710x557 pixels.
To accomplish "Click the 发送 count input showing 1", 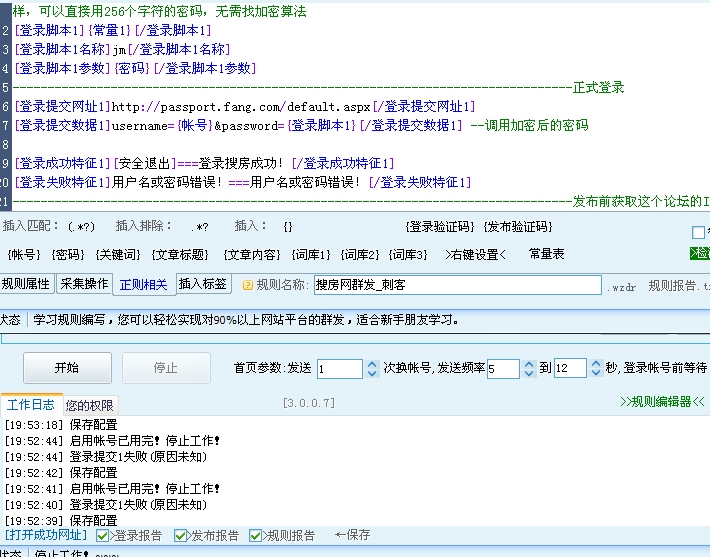I will (340, 369).
